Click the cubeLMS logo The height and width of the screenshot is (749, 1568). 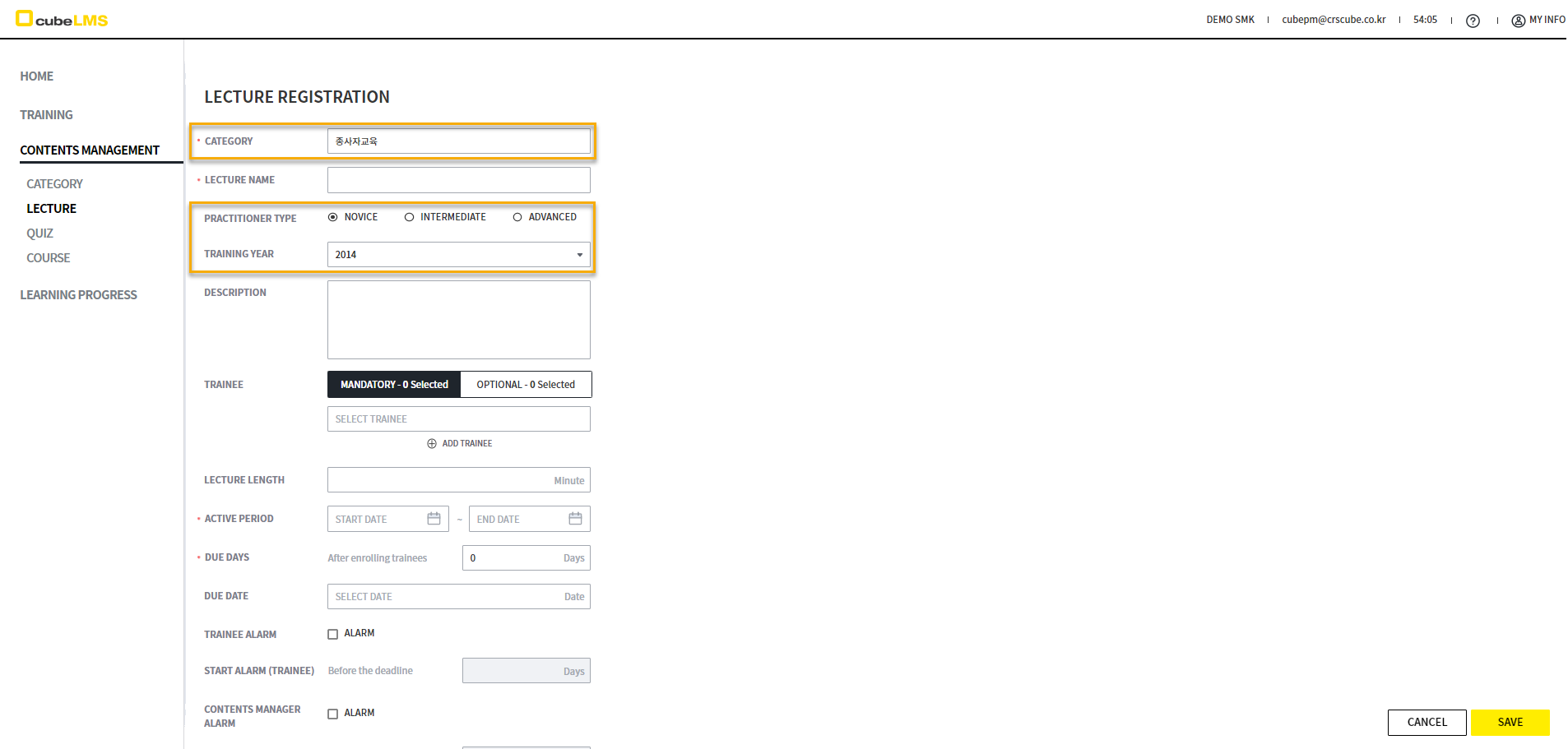pyautogui.click(x=63, y=19)
